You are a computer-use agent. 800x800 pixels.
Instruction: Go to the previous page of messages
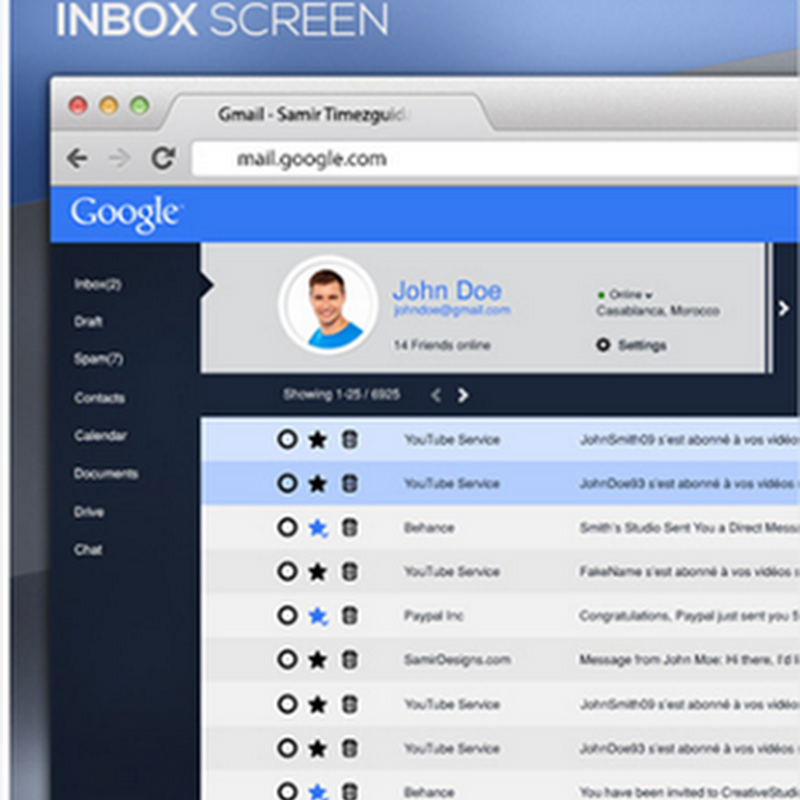tap(436, 395)
